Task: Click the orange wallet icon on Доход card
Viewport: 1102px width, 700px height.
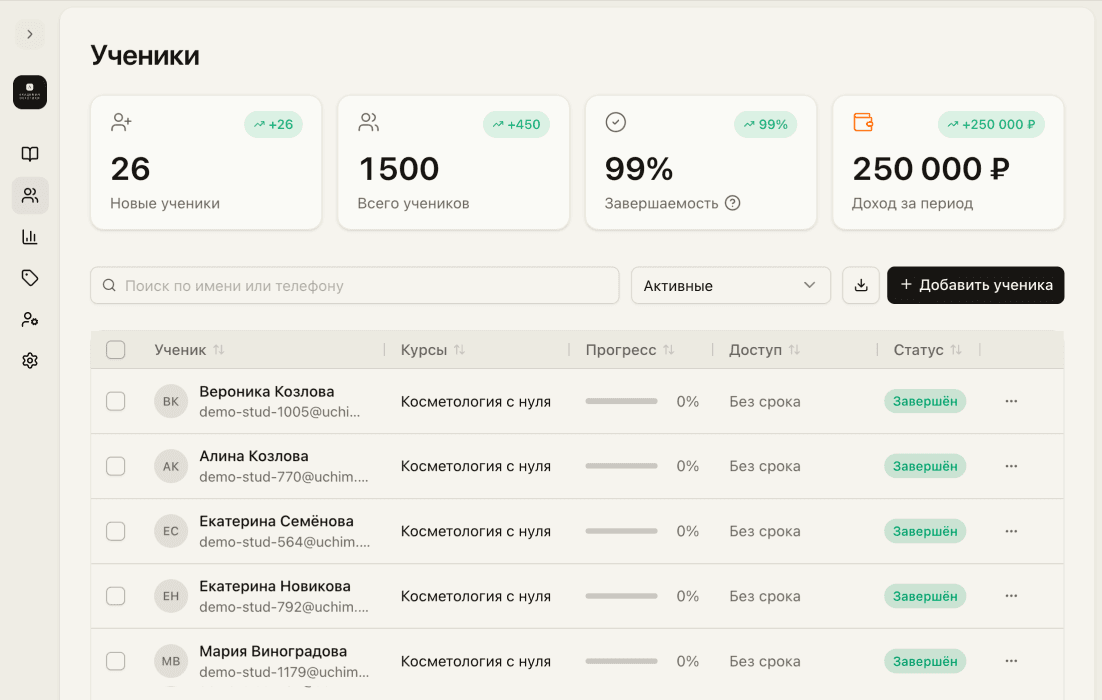Action: point(863,122)
